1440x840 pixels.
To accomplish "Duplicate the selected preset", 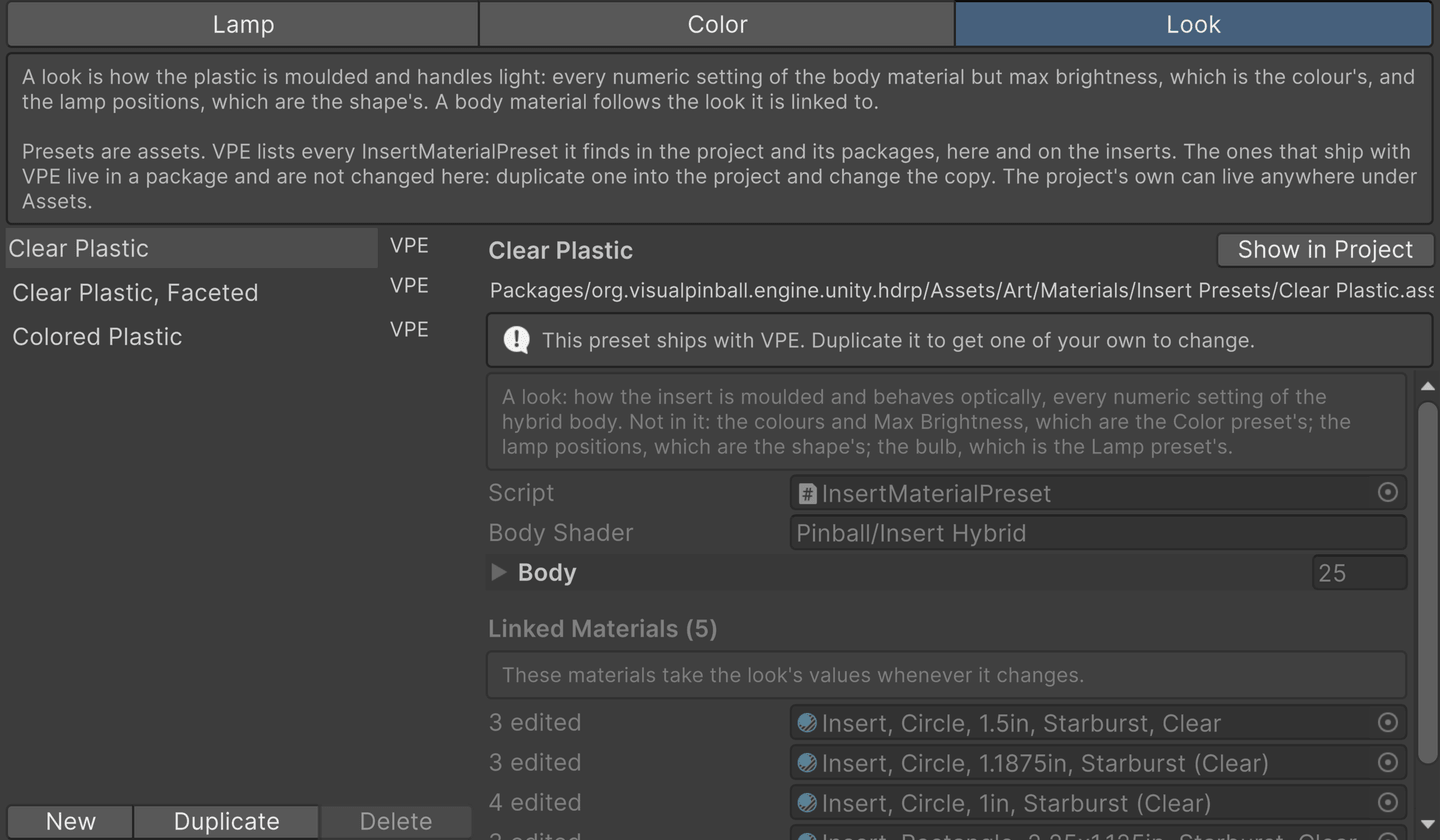I will point(226,821).
